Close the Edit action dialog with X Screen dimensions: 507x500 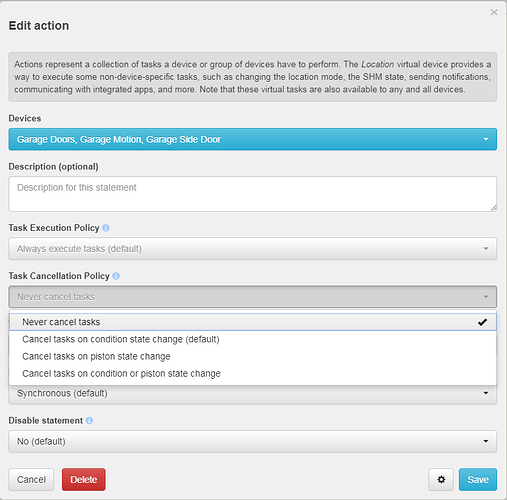coord(494,12)
